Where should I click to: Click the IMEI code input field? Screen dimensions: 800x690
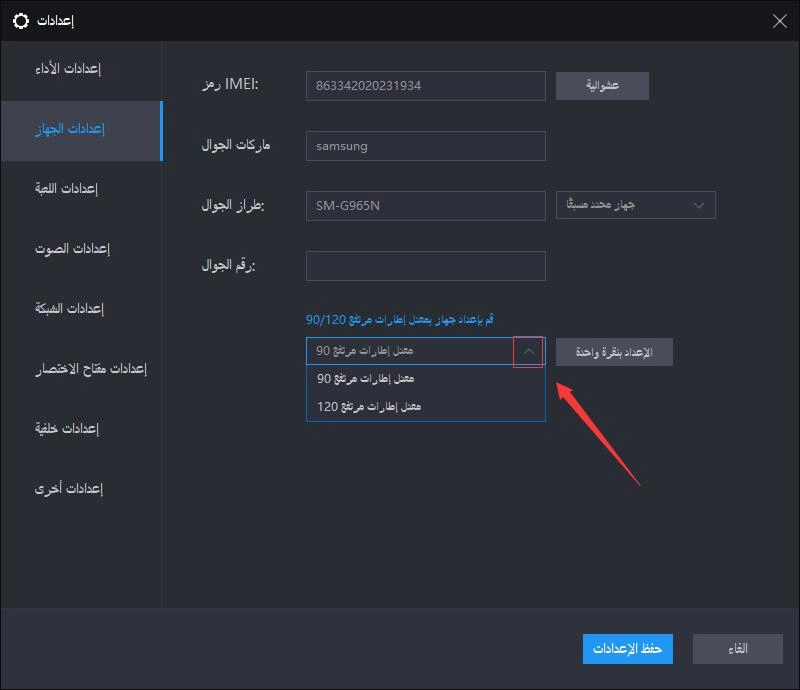pyautogui.click(x=426, y=86)
